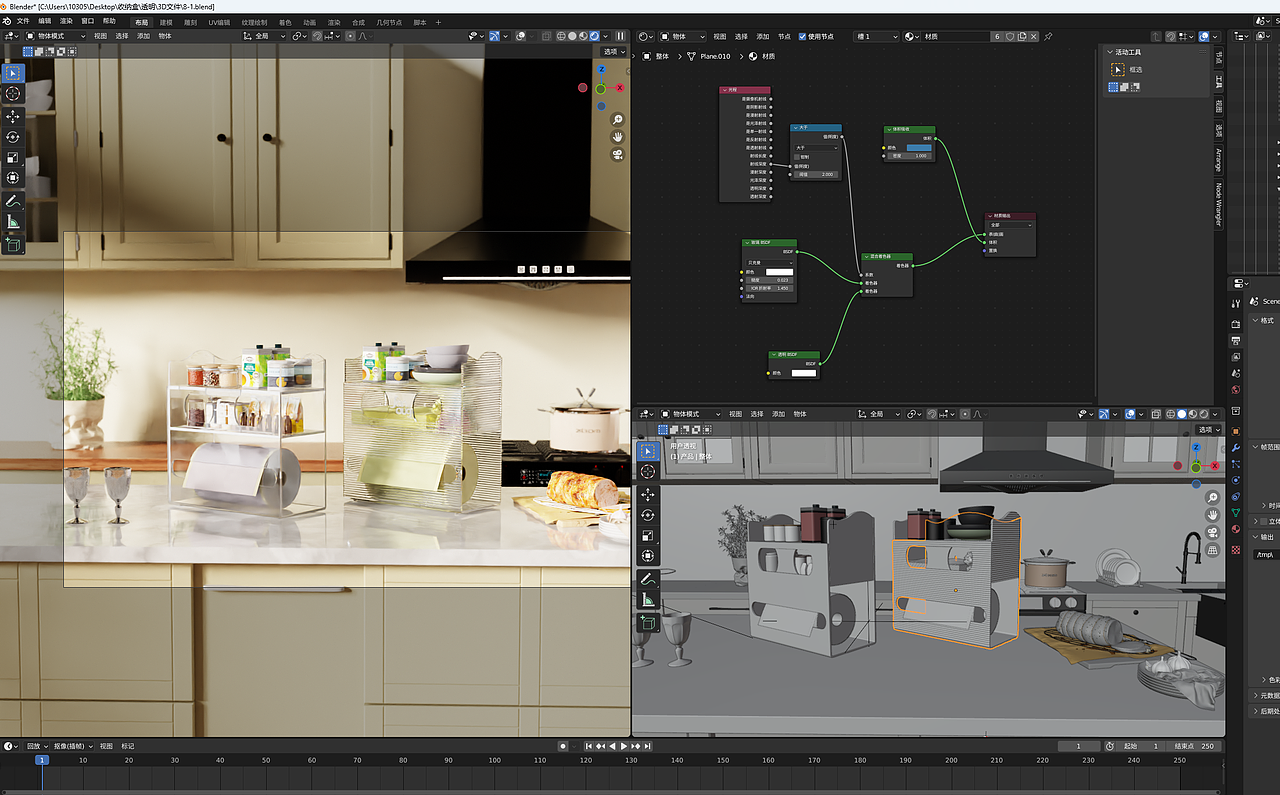Select the Measure tool in the rendered viewport
The image size is (1280, 795).
[x=13, y=221]
